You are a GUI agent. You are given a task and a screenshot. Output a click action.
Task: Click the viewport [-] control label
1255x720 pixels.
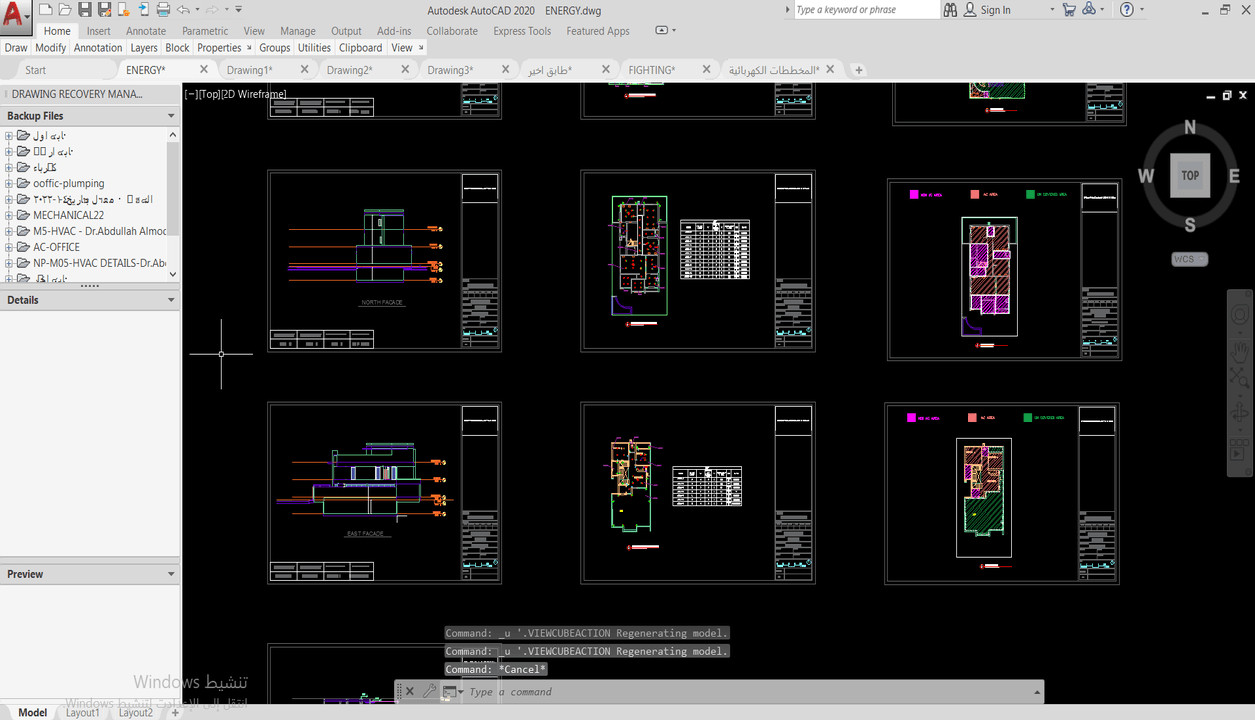190,94
